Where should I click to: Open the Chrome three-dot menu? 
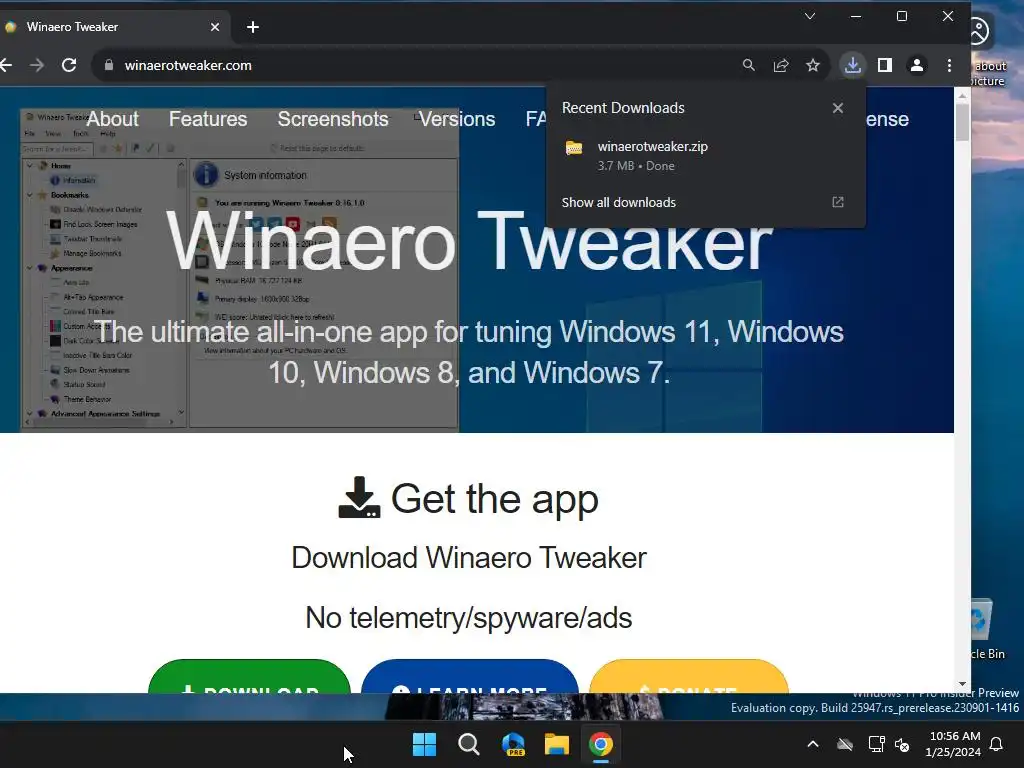click(x=949, y=65)
